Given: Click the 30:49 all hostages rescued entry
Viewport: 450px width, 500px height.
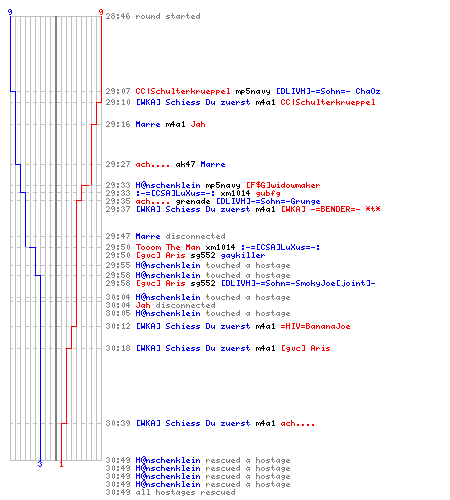Looking at the screenshot, I should coord(170,492).
